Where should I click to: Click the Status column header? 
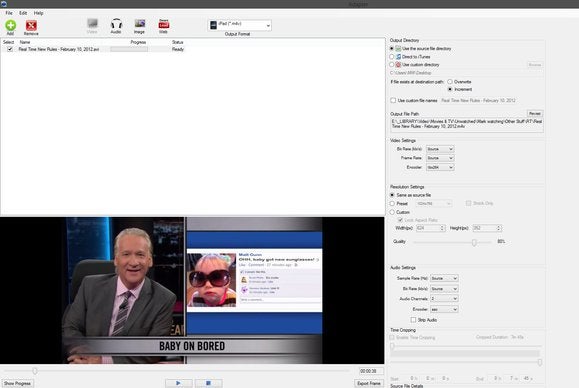[x=178, y=42]
